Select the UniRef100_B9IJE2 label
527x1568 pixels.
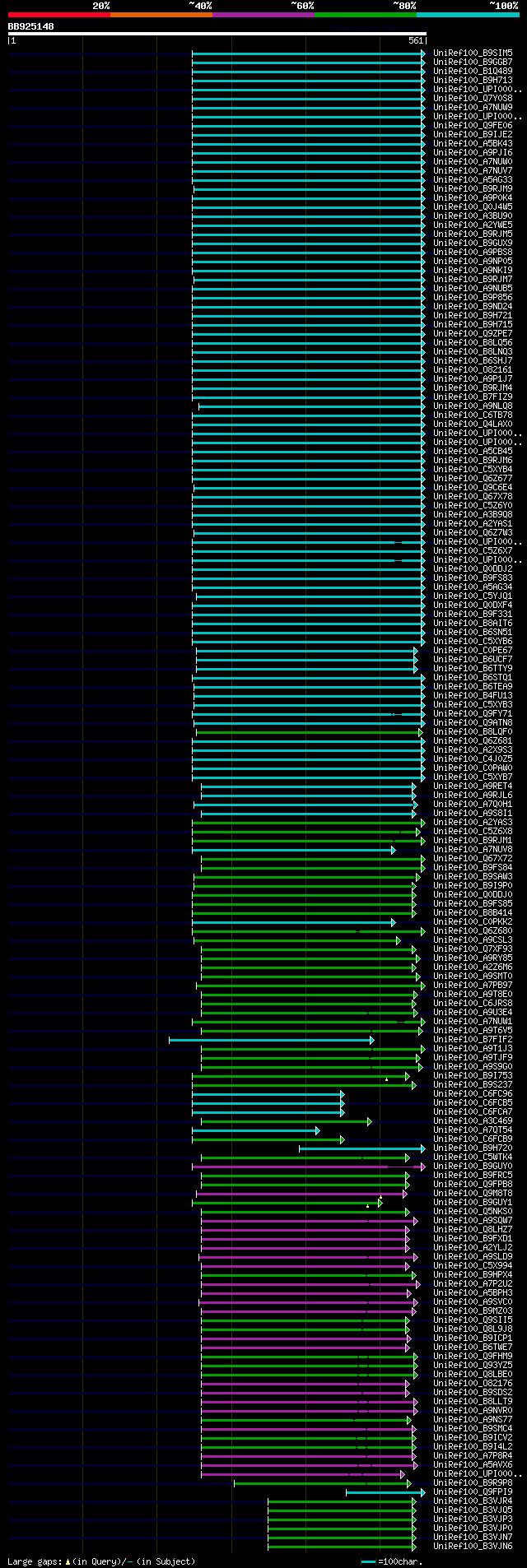[x=473, y=134]
